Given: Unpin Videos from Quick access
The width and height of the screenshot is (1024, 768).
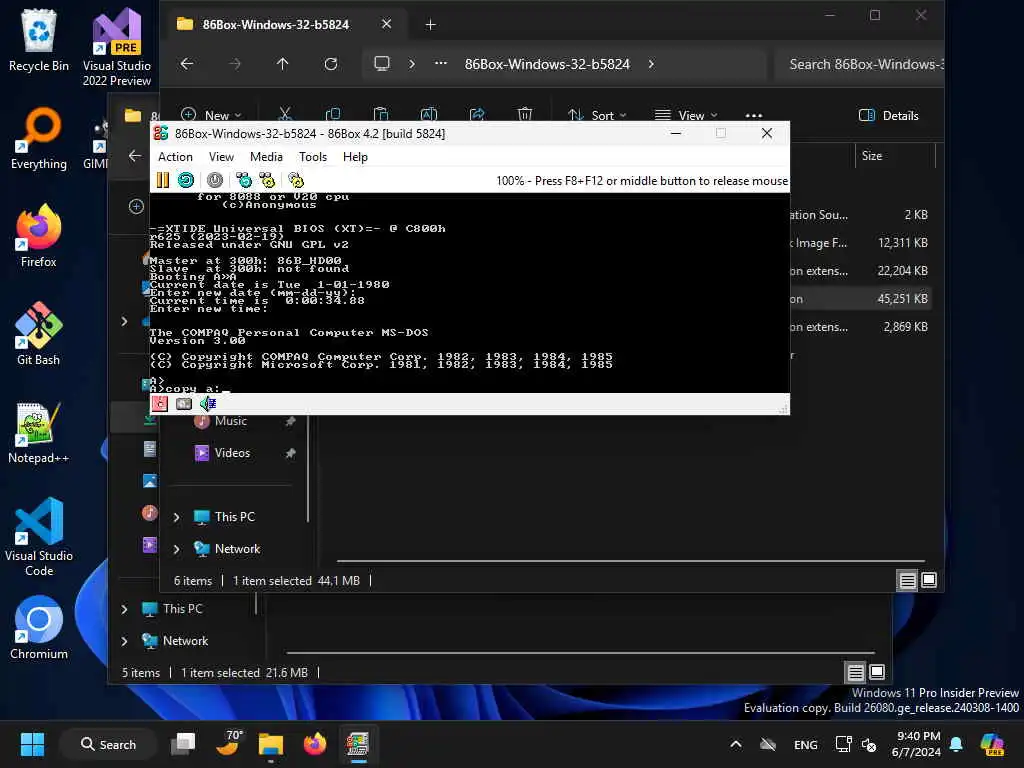Looking at the screenshot, I should tap(291, 453).
